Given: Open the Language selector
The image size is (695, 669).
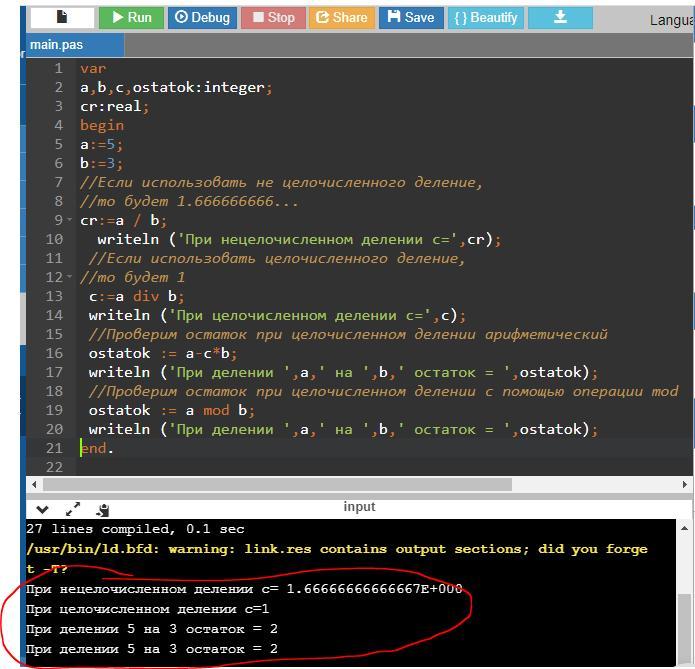Looking at the screenshot, I should pyautogui.click(x=670, y=19).
